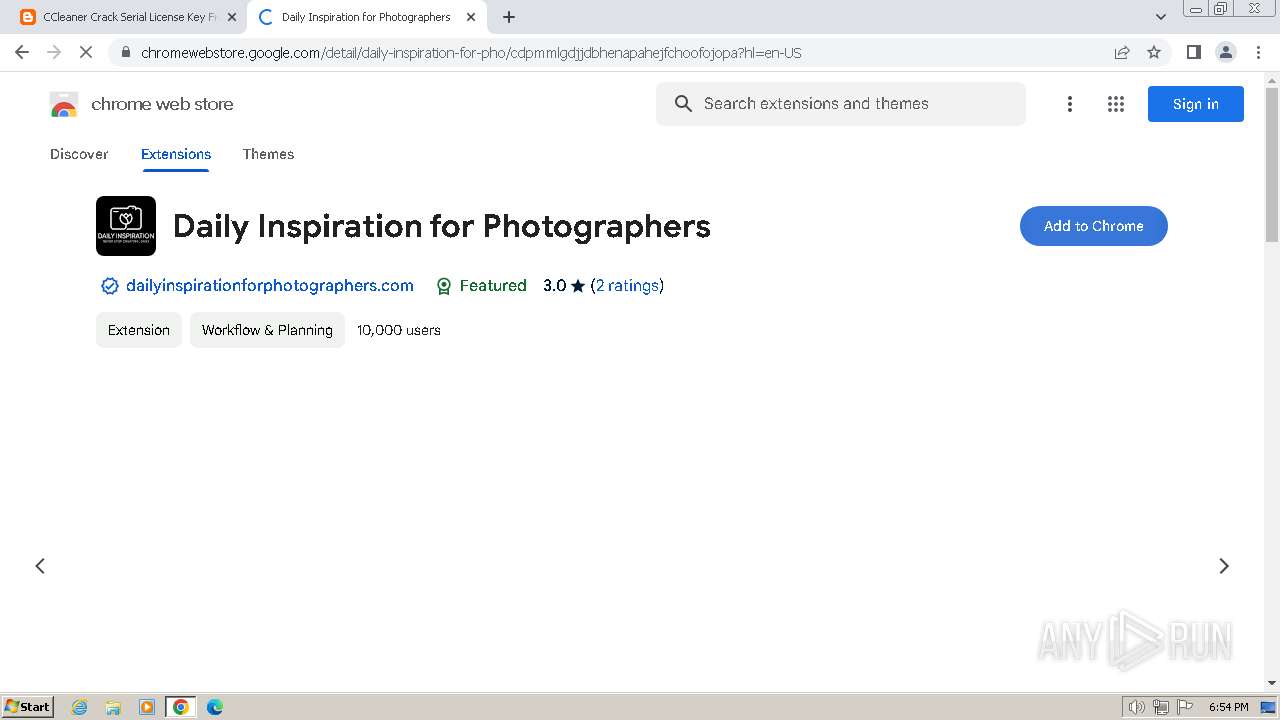Click the 10,000 users text
The height and width of the screenshot is (720, 1280).
(x=399, y=330)
